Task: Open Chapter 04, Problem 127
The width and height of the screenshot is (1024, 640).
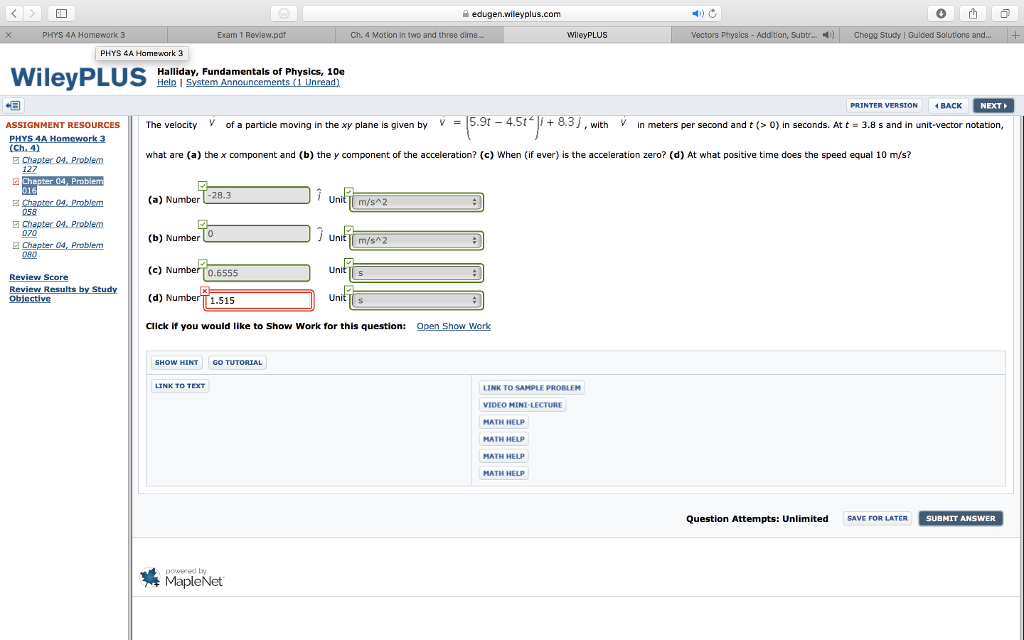Action: point(63,164)
